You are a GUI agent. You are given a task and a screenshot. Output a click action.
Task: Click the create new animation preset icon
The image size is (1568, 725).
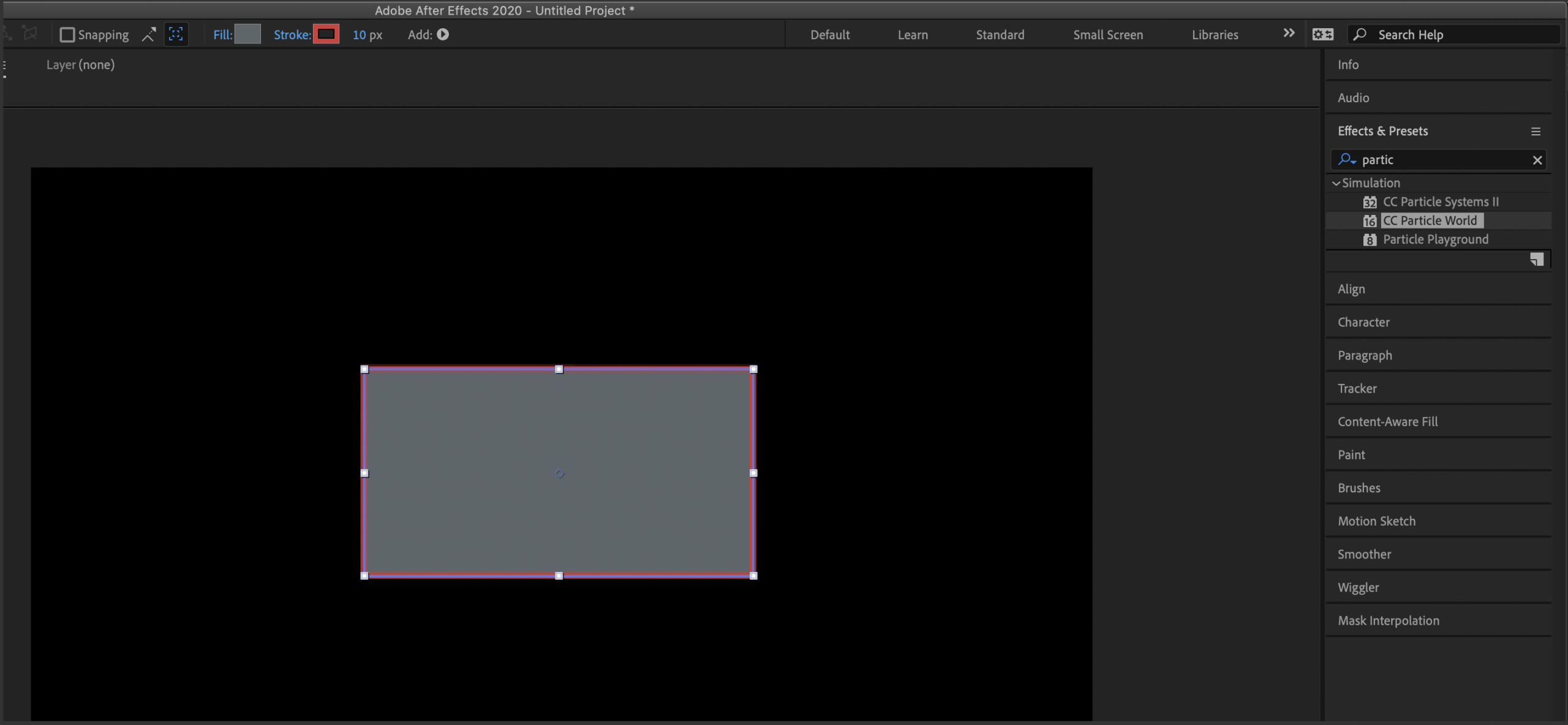coord(1536,260)
